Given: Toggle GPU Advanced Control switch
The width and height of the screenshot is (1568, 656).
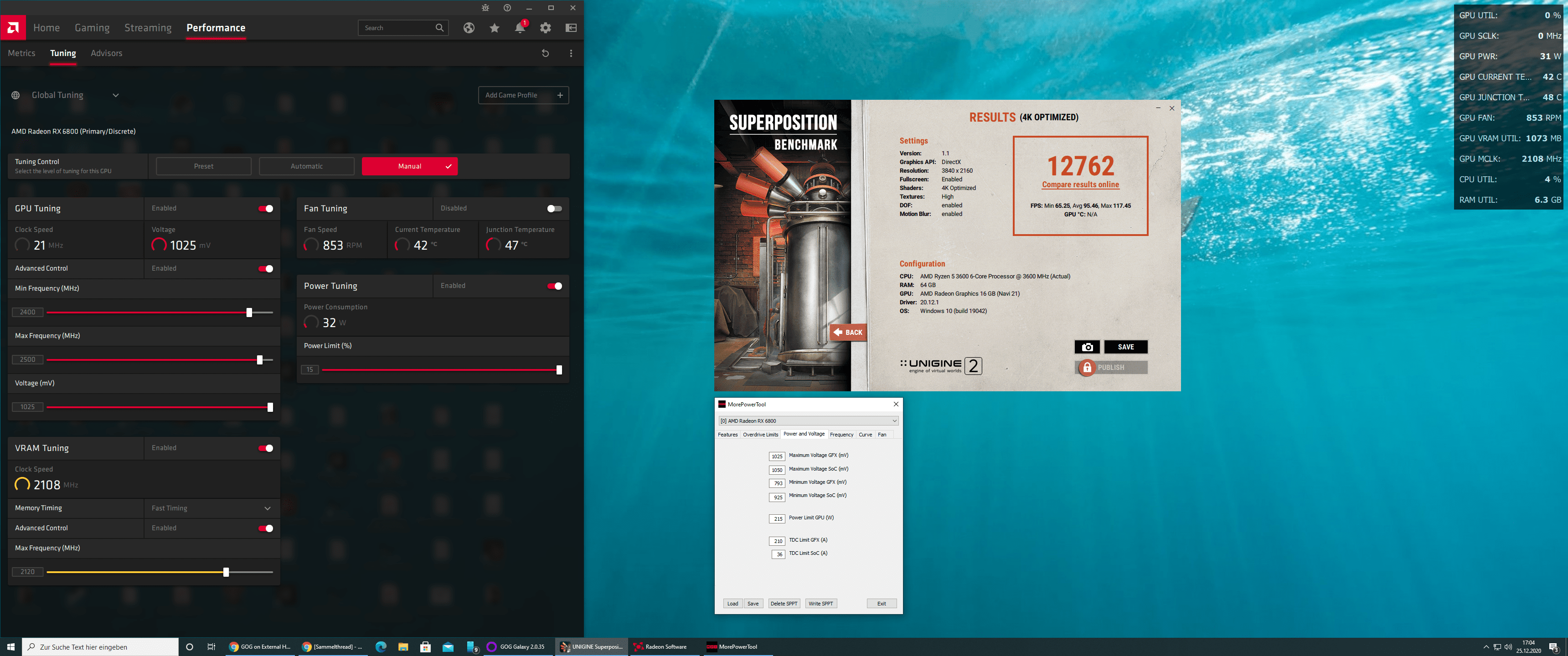Looking at the screenshot, I should coord(266,269).
